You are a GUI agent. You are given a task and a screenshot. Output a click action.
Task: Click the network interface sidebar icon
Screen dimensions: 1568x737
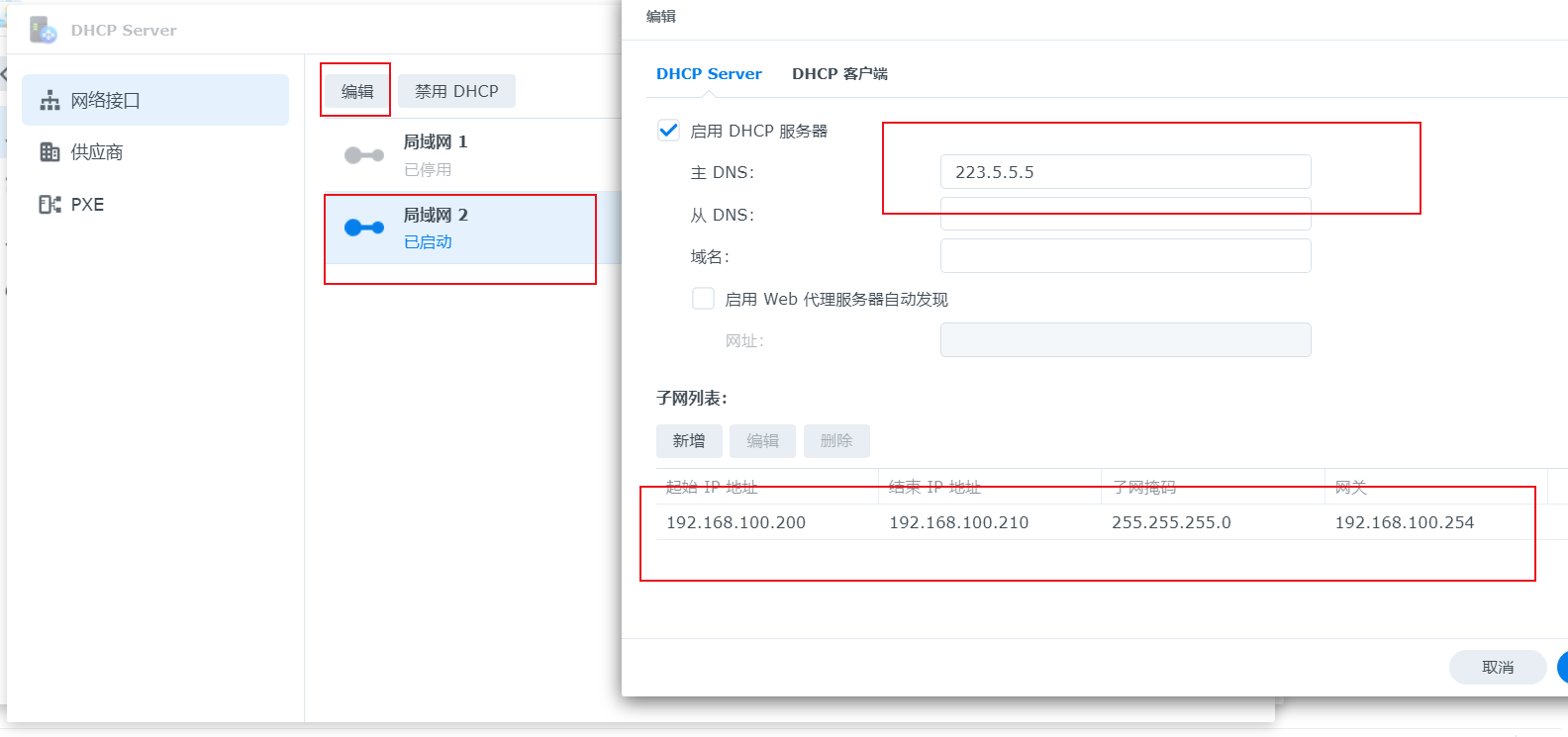(x=49, y=100)
